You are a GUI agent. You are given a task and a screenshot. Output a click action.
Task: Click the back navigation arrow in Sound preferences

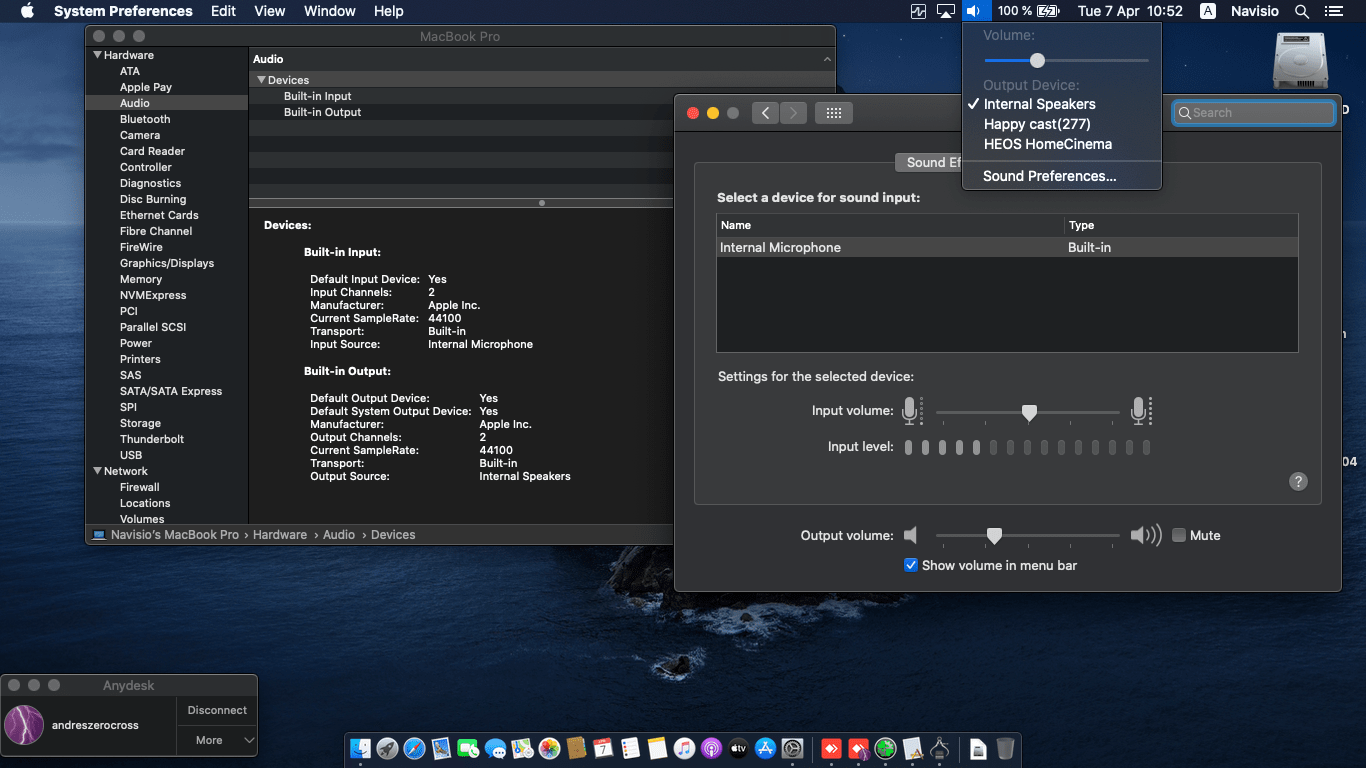point(765,113)
